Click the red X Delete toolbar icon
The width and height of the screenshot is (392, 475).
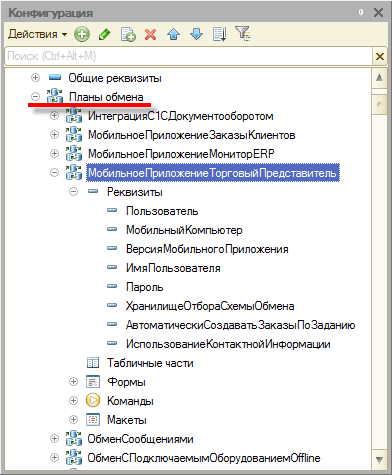pyautogui.click(x=151, y=34)
